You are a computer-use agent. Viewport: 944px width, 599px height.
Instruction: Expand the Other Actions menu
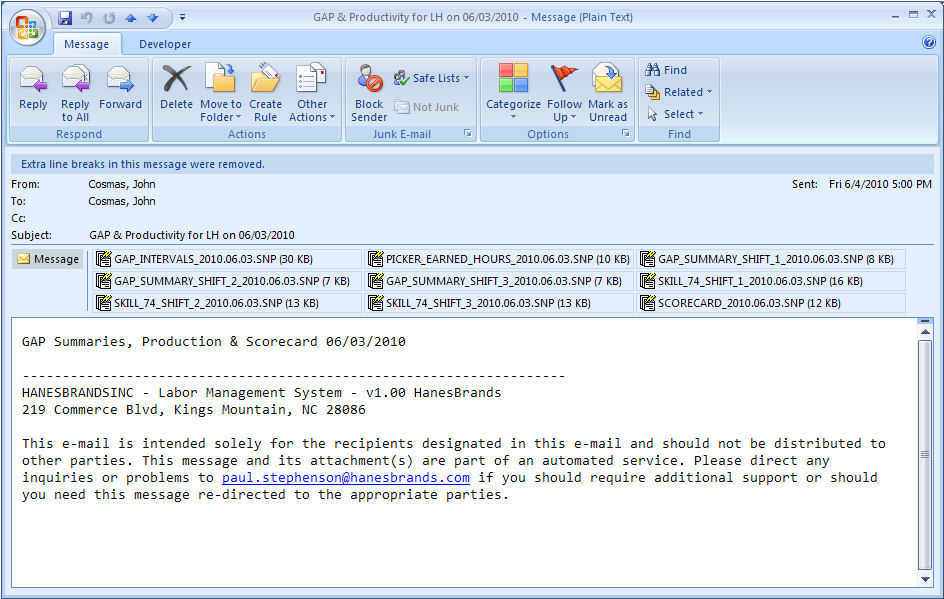pyautogui.click(x=312, y=93)
